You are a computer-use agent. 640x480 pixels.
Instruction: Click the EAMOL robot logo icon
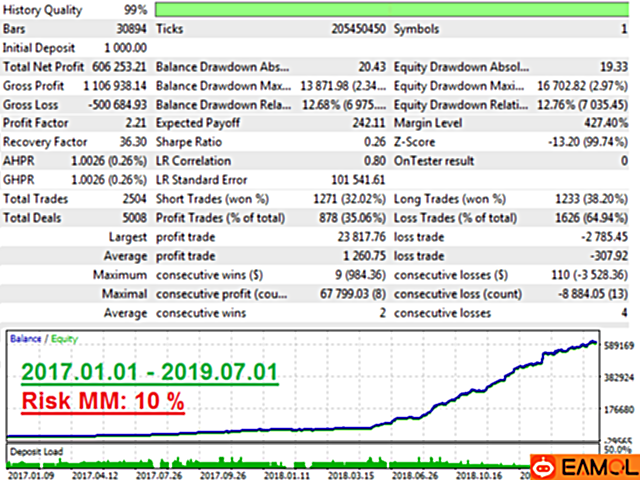[x=541, y=466]
